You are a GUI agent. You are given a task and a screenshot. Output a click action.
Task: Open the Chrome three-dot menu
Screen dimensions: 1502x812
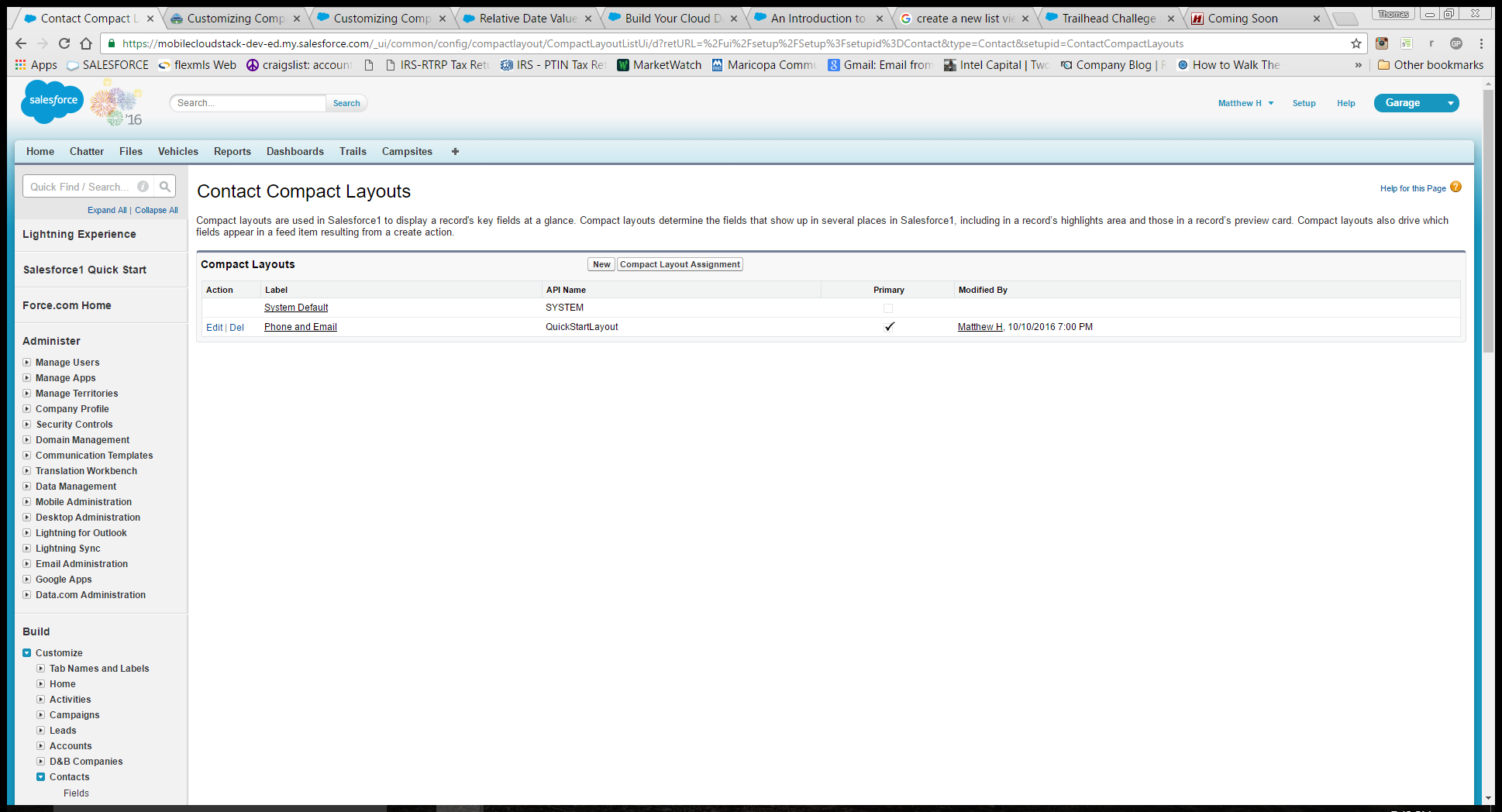click(x=1481, y=43)
